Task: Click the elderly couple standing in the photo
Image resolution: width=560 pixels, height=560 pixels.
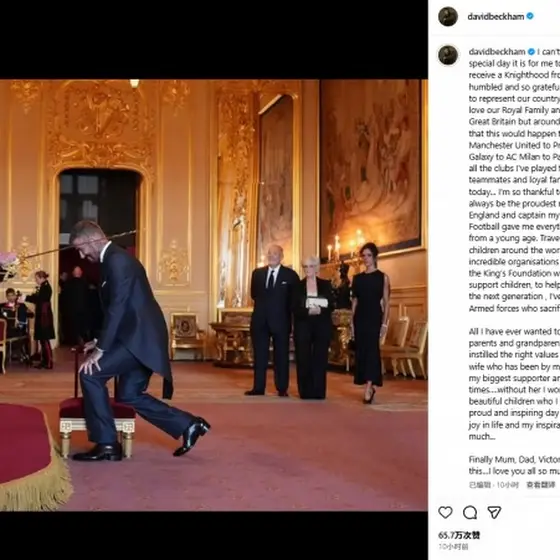Action: click(289, 322)
